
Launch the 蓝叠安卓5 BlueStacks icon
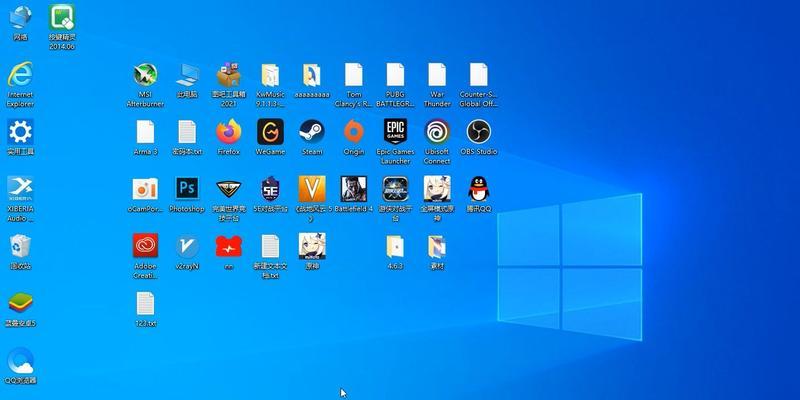click(x=20, y=303)
